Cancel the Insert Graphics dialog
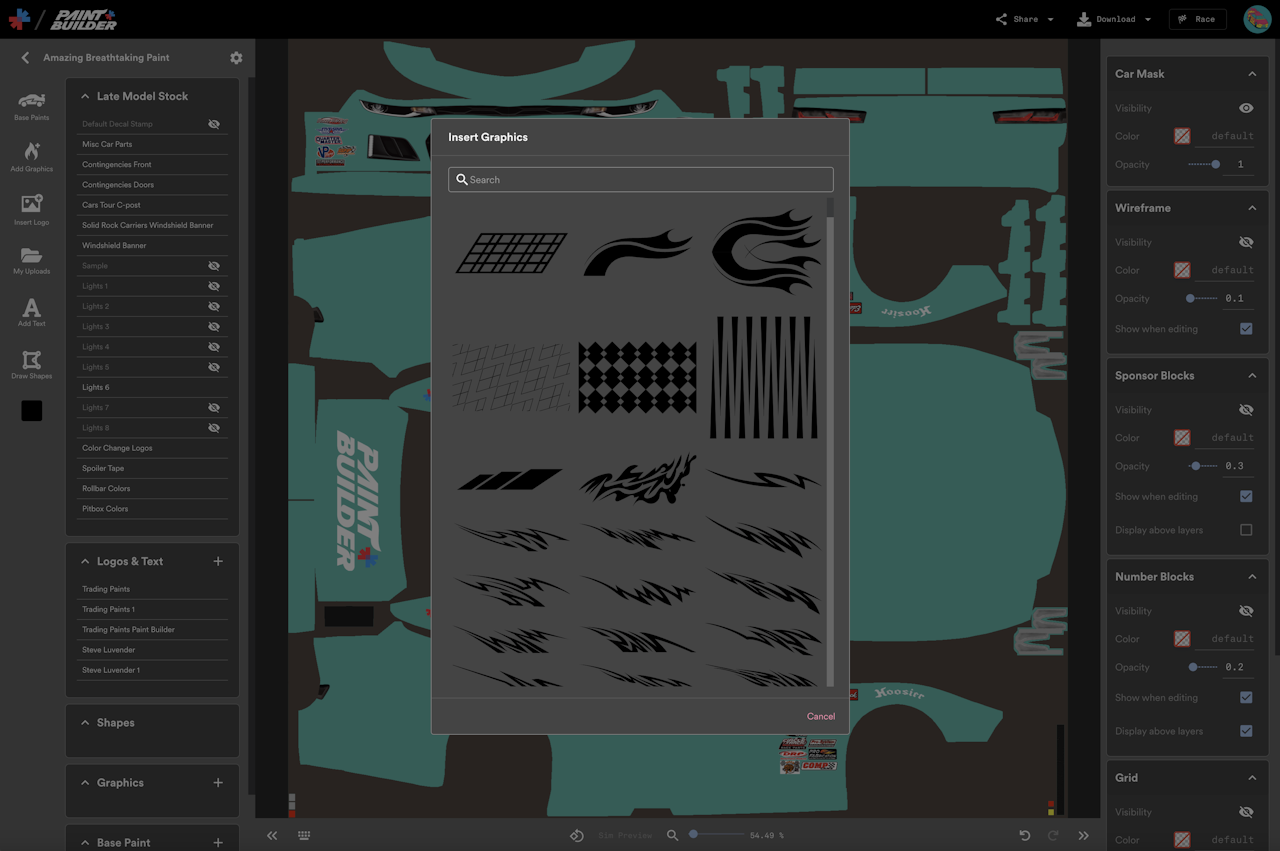 [x=820, y=716]
